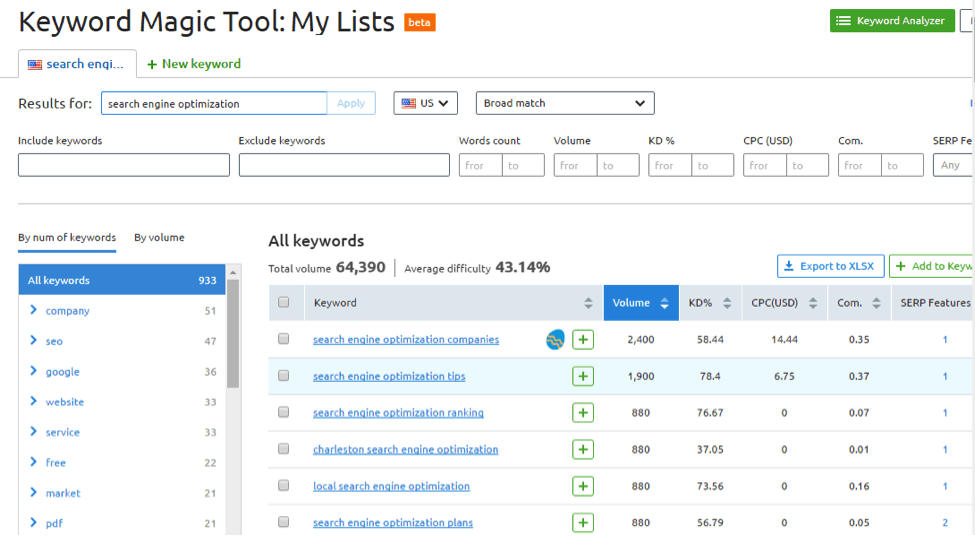Check the 'search engine optimization companies' row
This screenshot has height=536, width=975.
[284, 339]
